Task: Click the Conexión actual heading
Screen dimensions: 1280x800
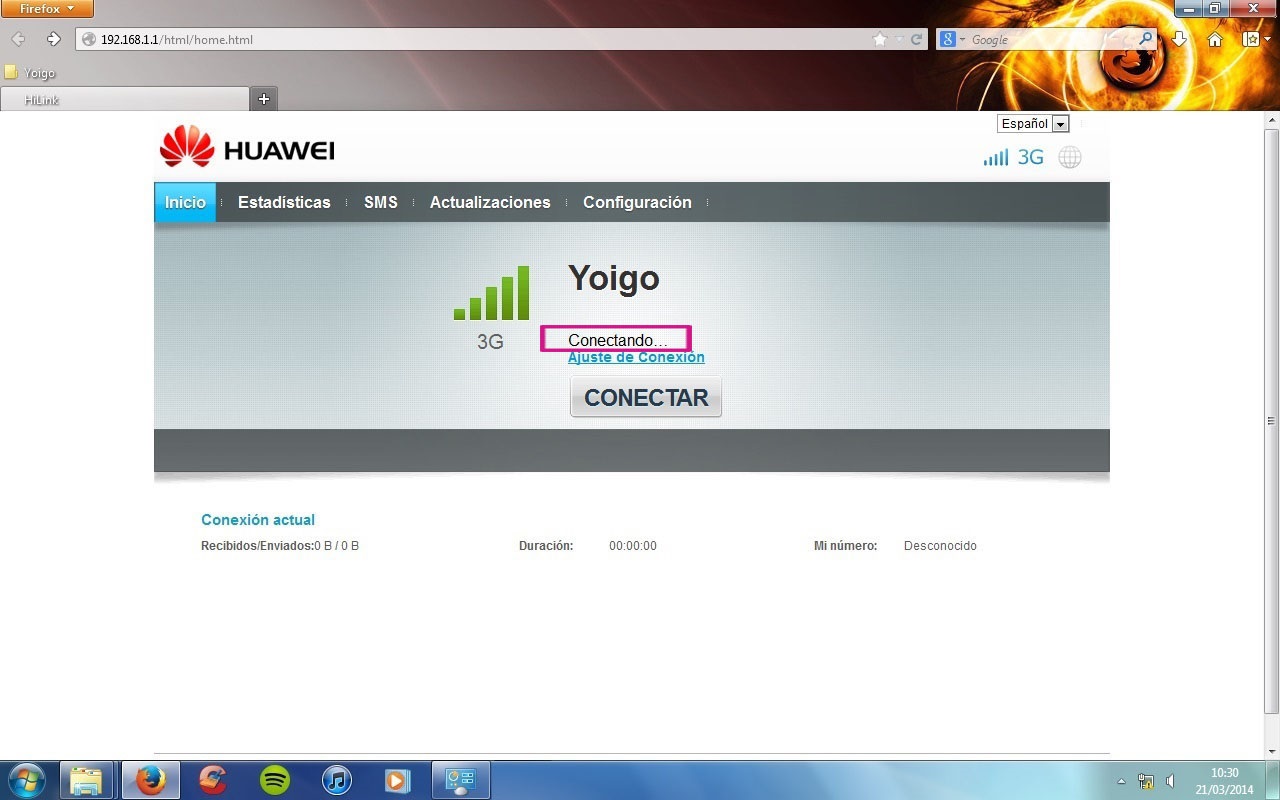Action: point(258,520)
